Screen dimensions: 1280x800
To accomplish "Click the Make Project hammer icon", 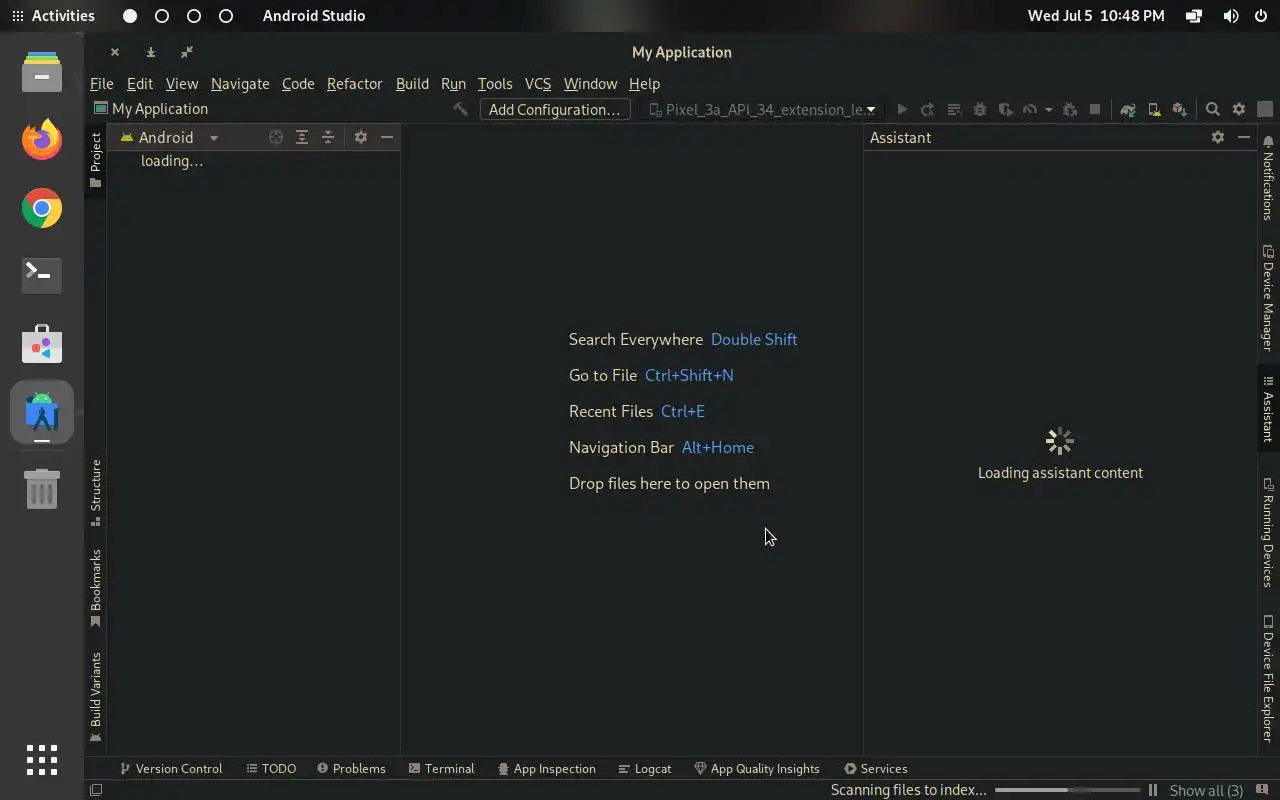I will (x=460, y=109).
